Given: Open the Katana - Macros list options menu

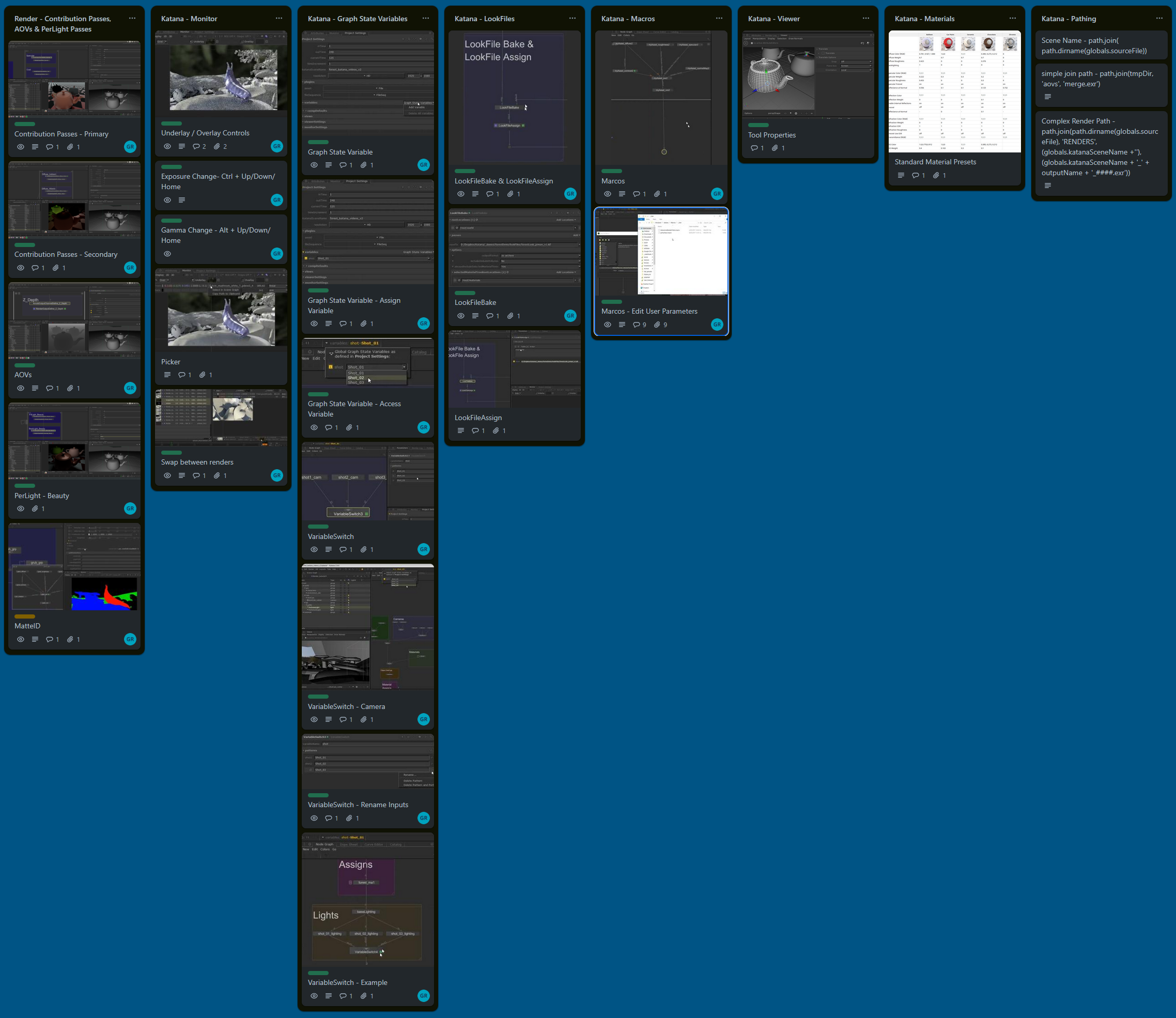Looking at the screenshot, I should pos(719,18).
